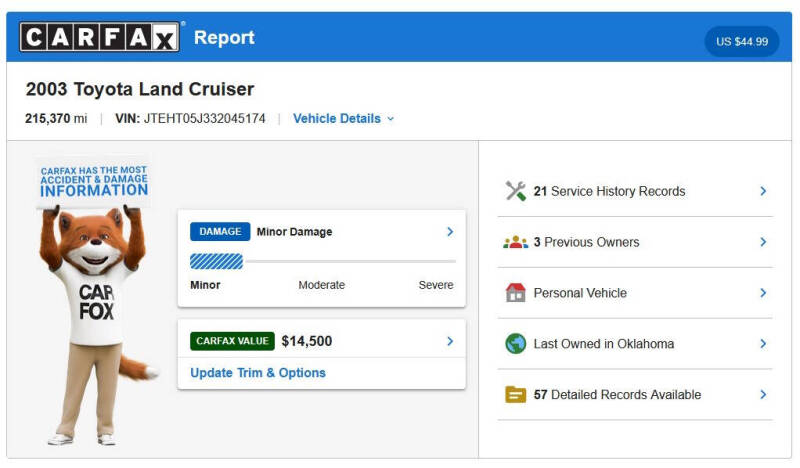800x468 pixels.
Task: Select the Last Owned in Oklahoma row
Action: [x=635, y=343]
